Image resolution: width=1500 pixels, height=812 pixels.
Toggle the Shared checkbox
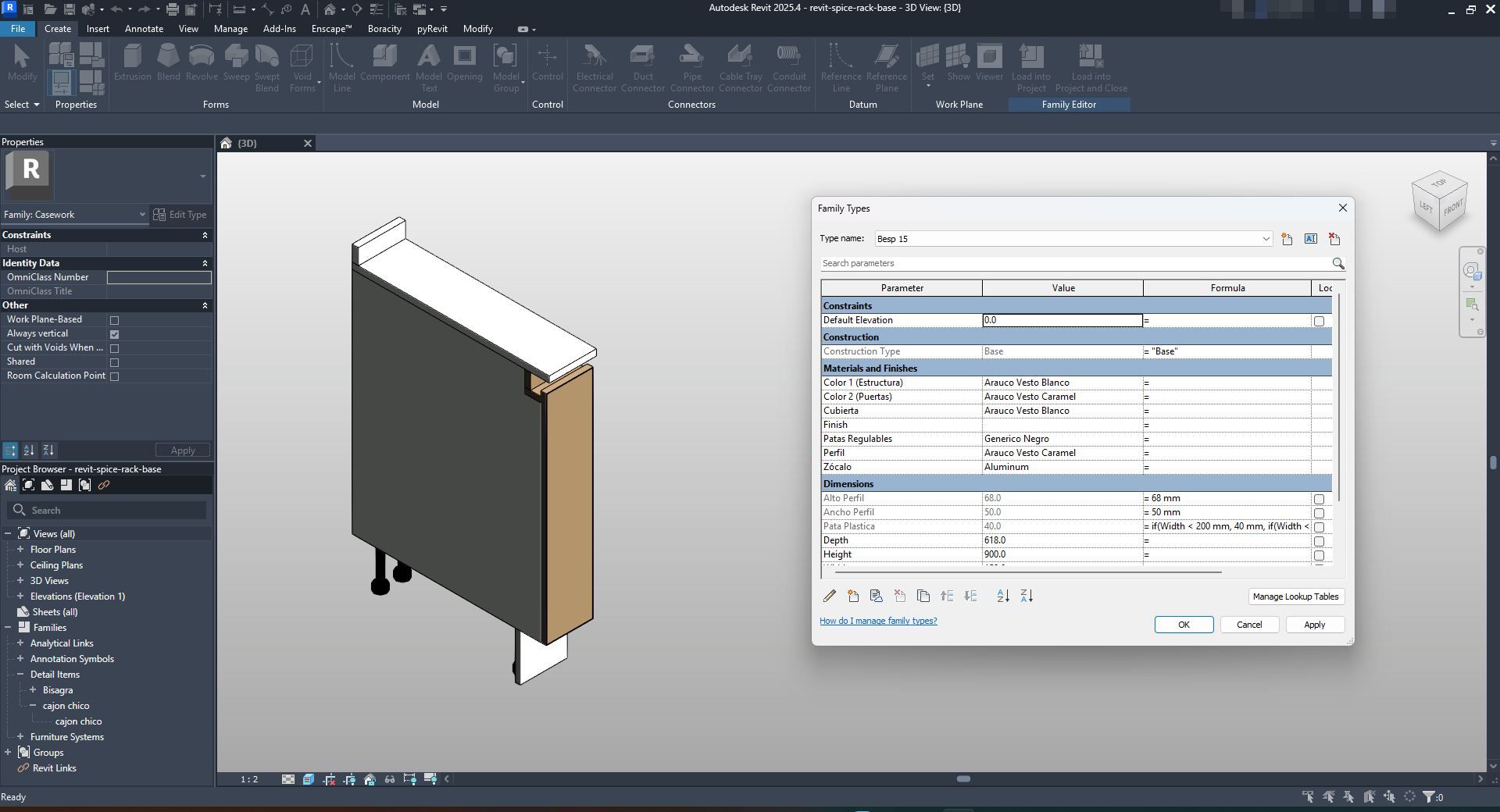coord(114,362)
